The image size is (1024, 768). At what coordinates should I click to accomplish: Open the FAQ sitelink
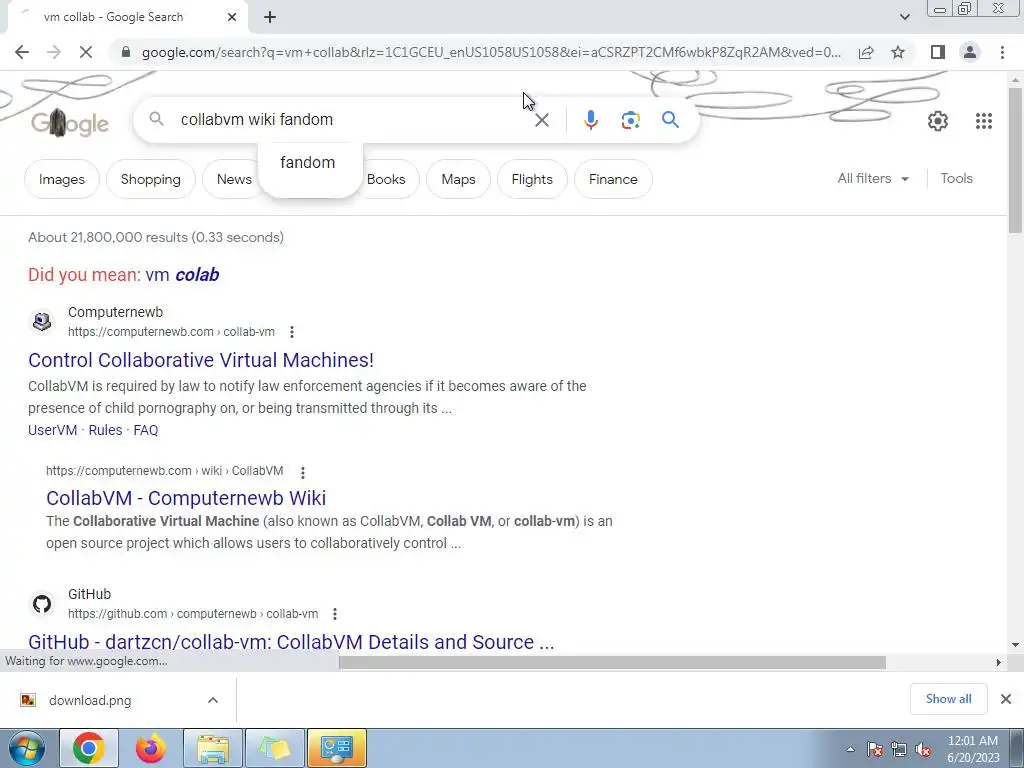pos(146,430)
